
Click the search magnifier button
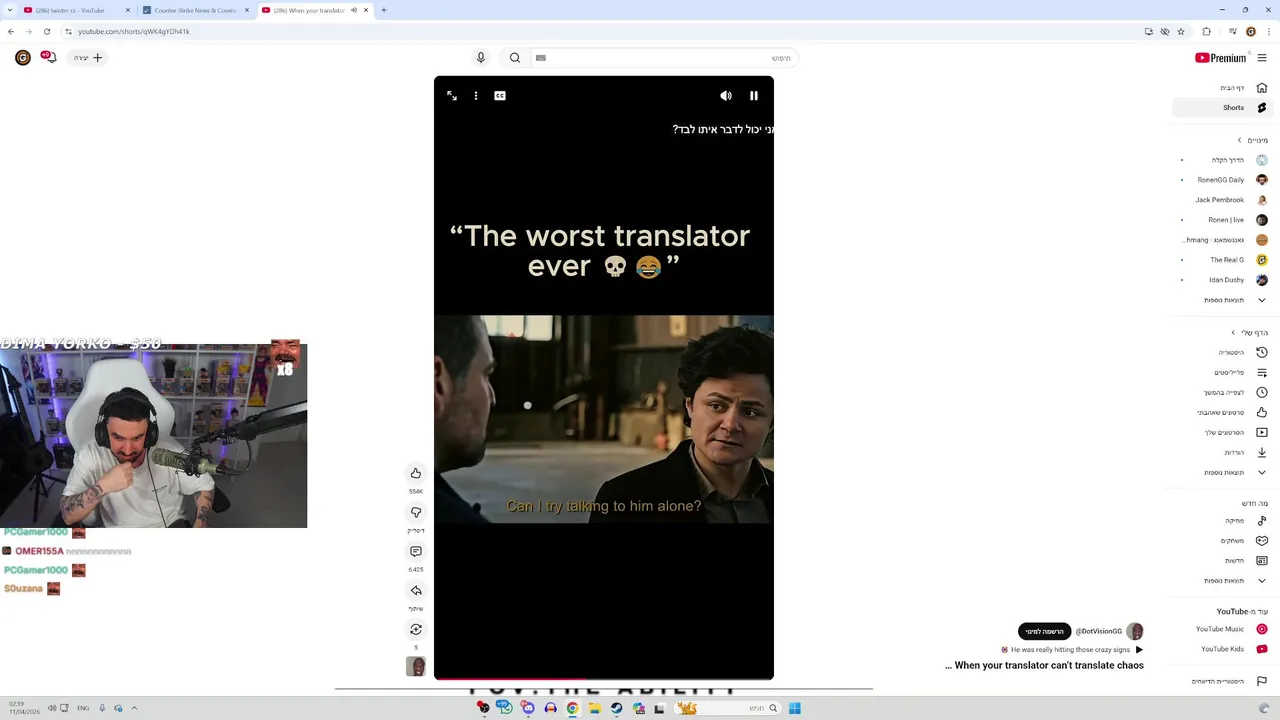pyautogui.click(x=515, y=58)
